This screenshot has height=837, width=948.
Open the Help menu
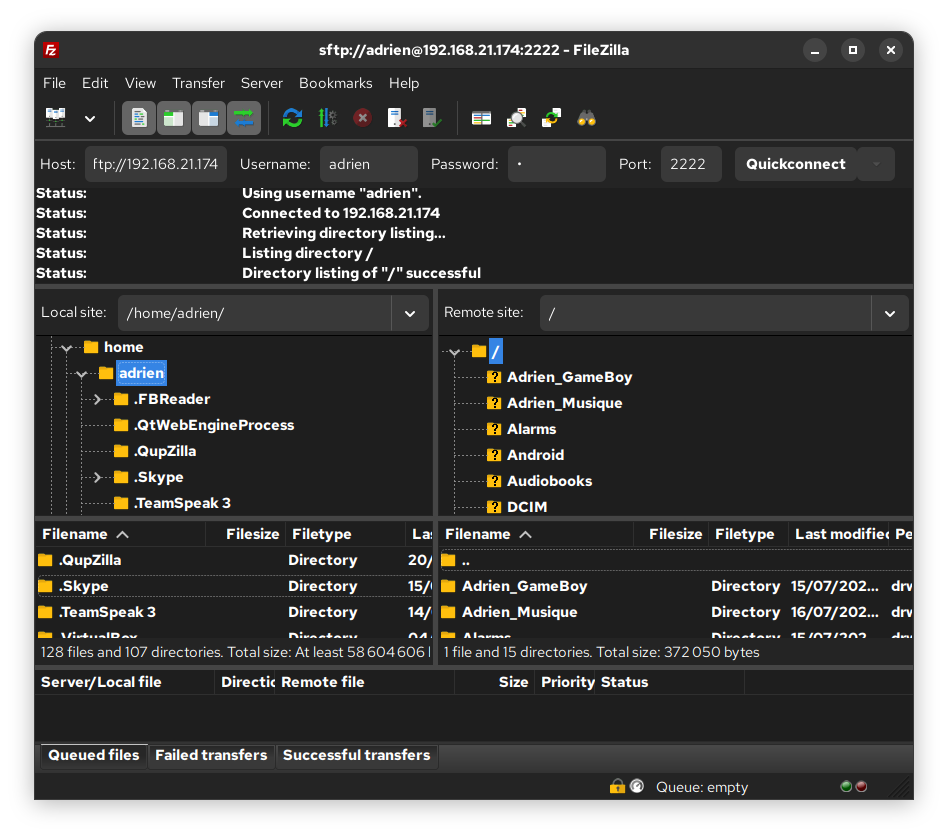[x=404, y=83]
